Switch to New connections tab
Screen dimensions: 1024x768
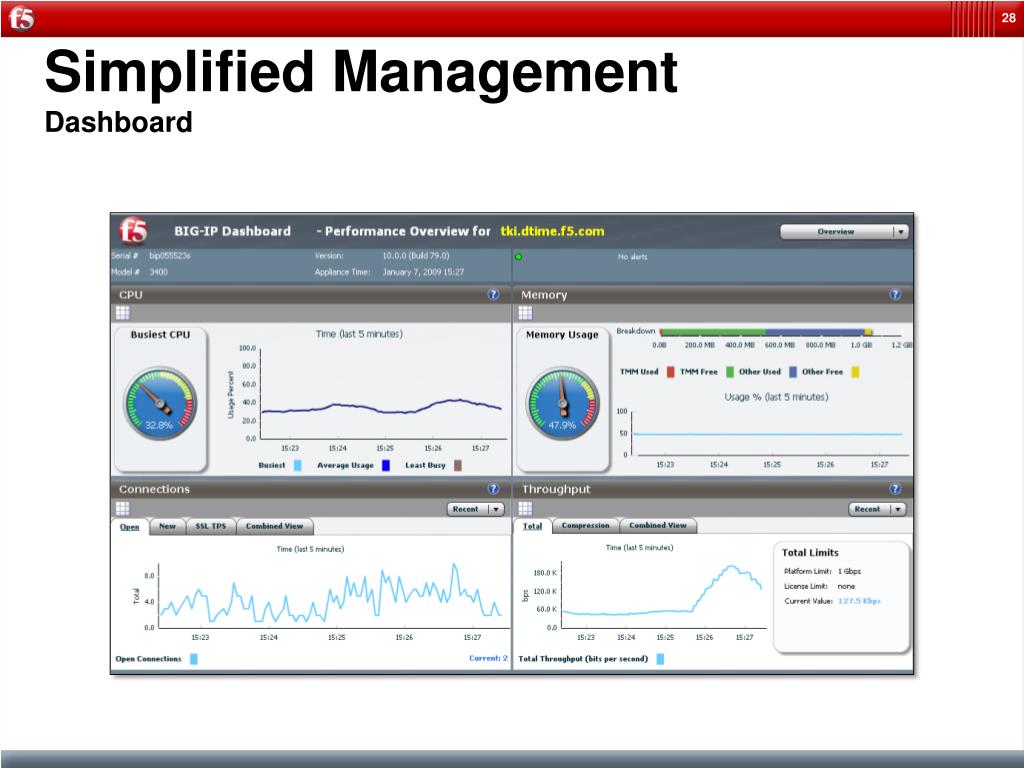pos(167,526)
